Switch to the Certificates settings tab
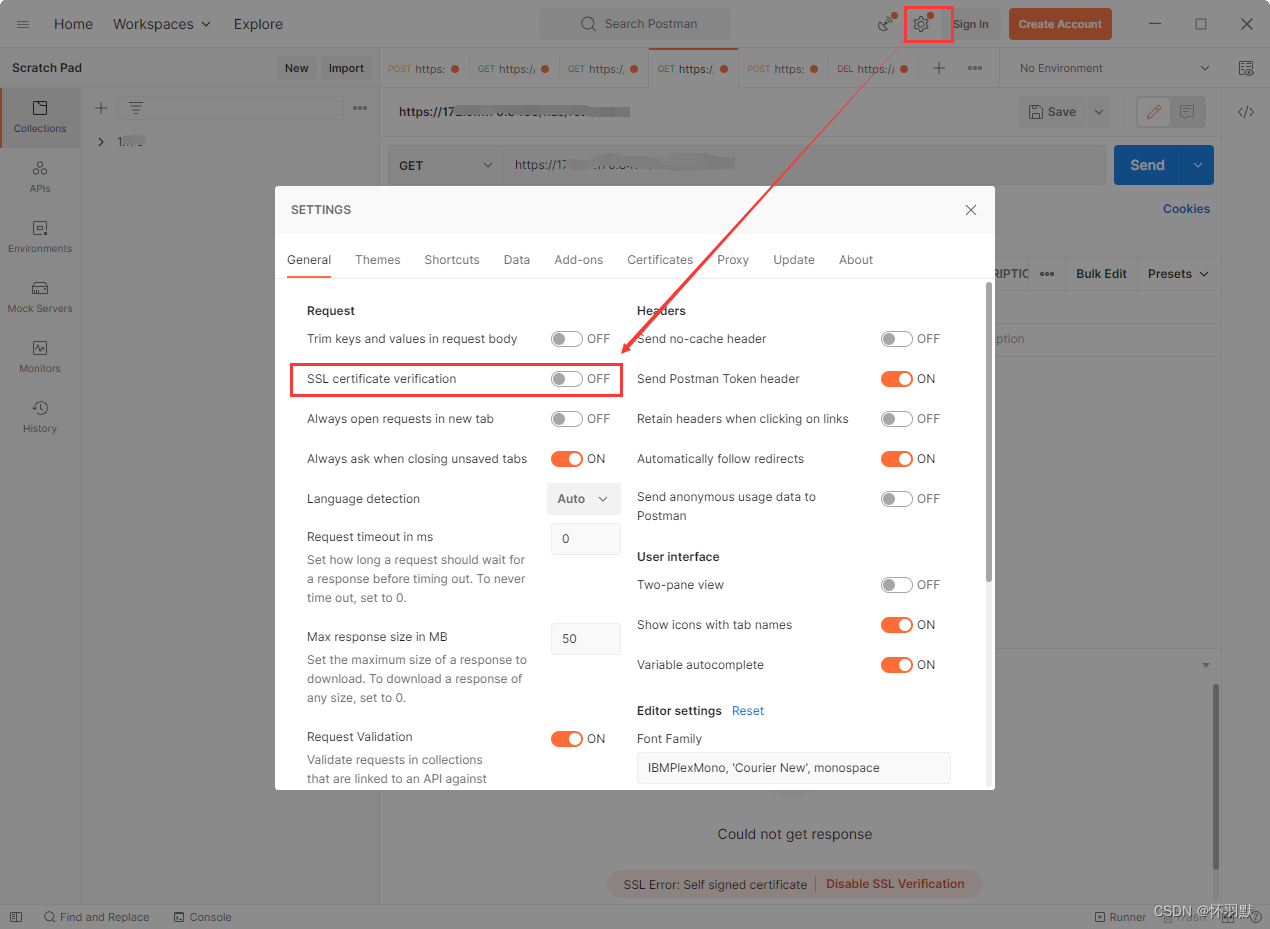1270x929 pixels. tap(660, 260)
